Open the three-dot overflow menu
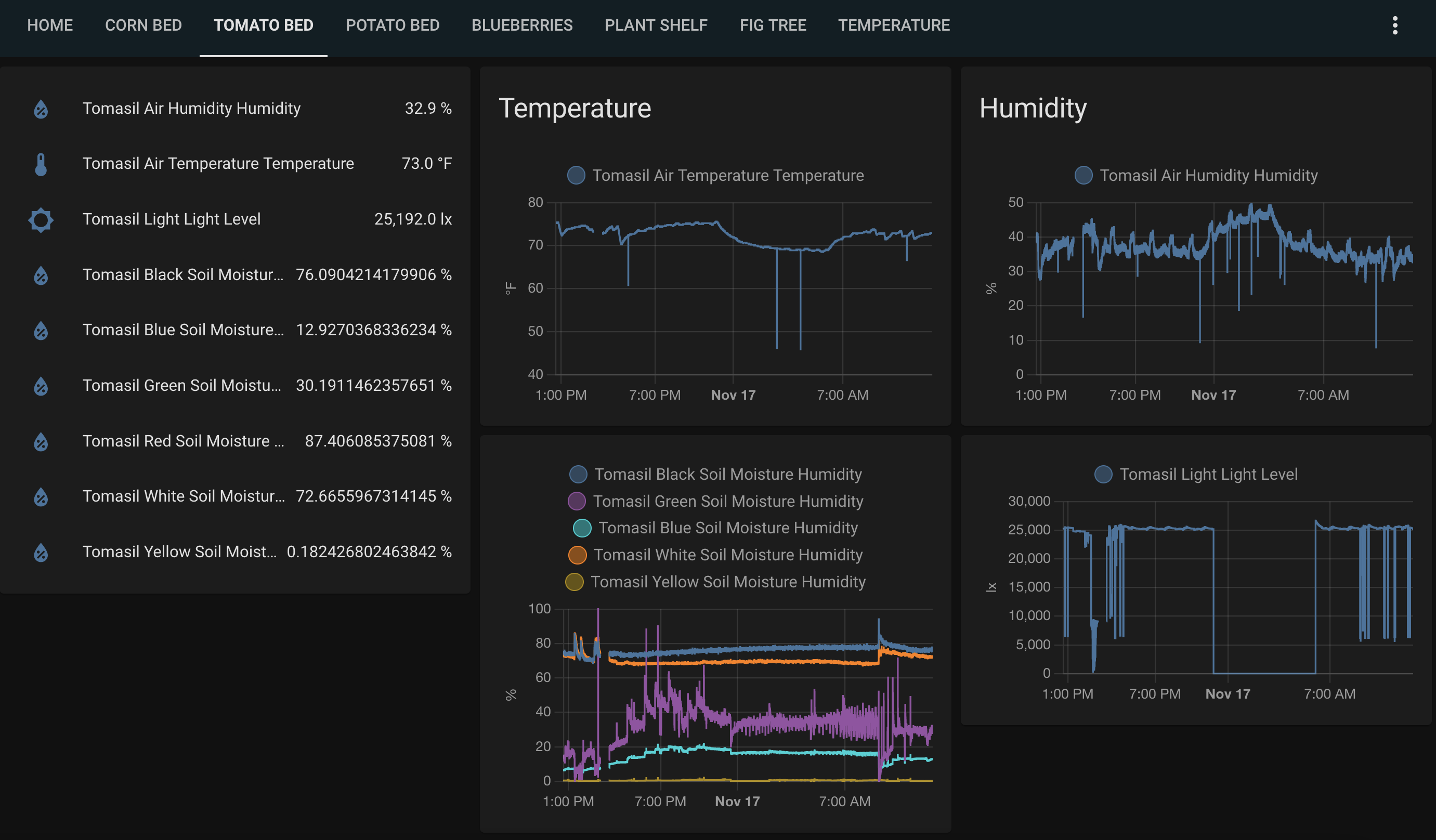This screenshot has height=840, width=1436. 1394,25
